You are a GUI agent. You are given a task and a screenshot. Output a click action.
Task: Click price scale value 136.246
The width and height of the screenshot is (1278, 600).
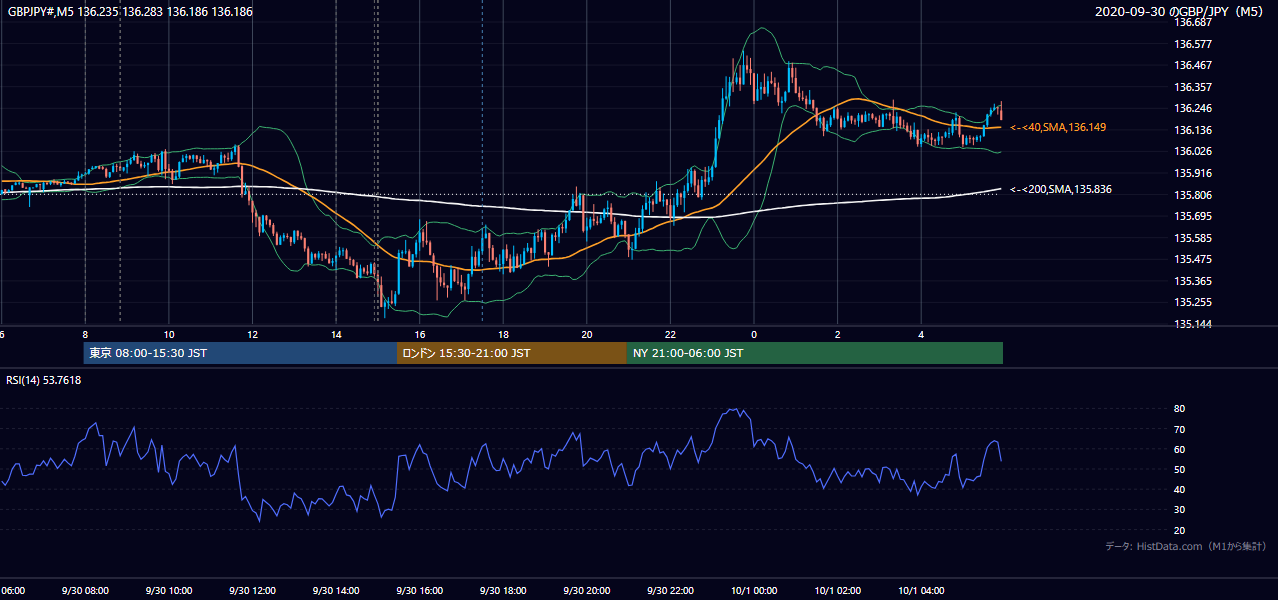pyautogui.click(x=1192, y=108)
